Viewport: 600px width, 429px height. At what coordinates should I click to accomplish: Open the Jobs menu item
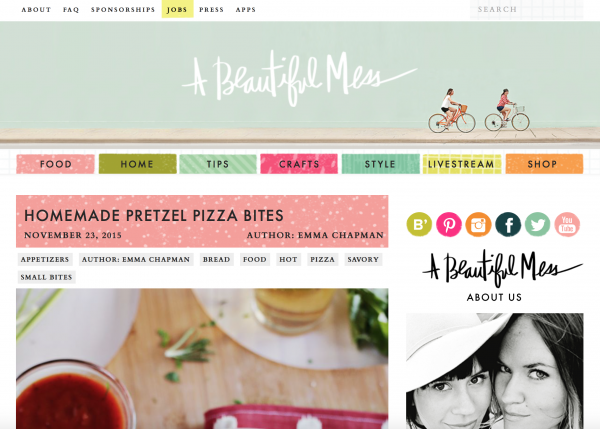pos(177,9)
